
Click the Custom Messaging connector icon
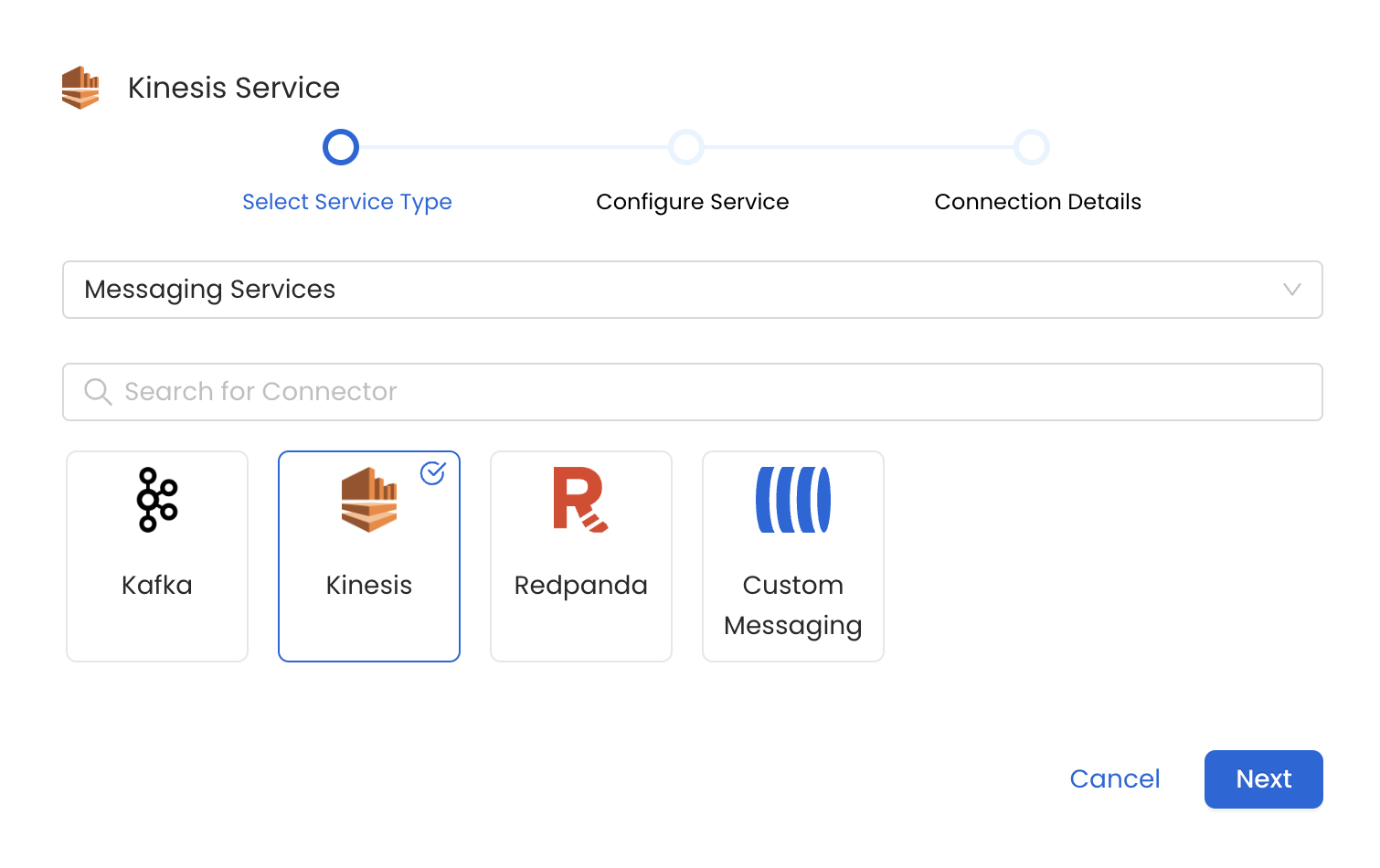[792, 499]
